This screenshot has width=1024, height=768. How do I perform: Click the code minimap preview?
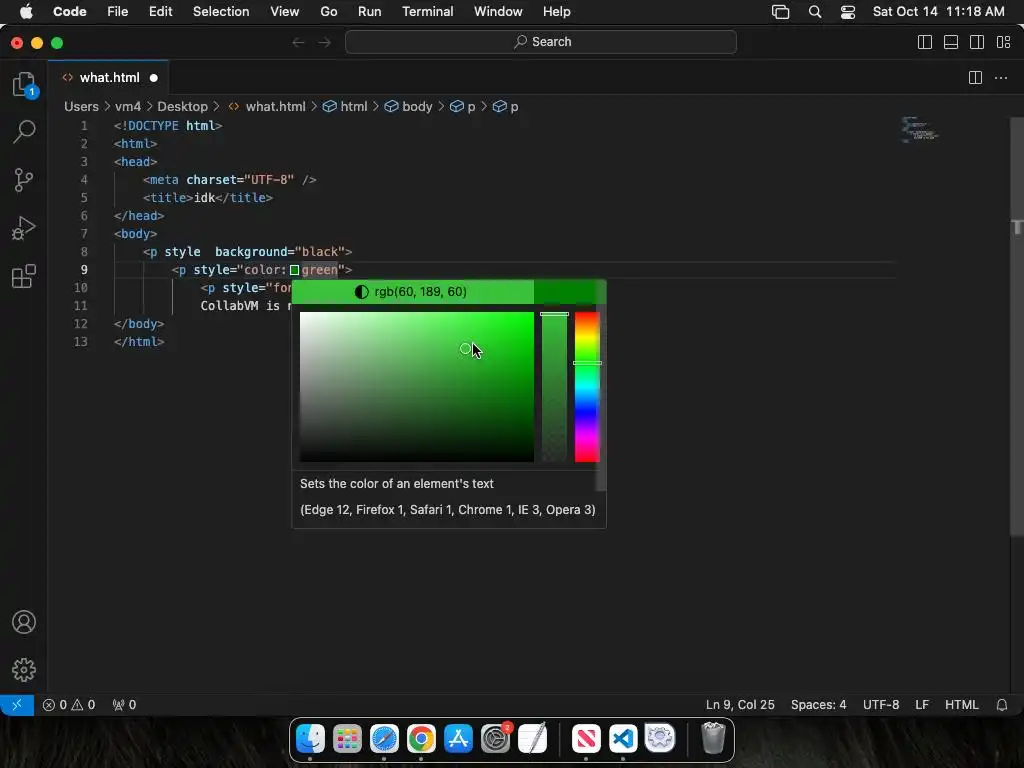pos(920,129)
